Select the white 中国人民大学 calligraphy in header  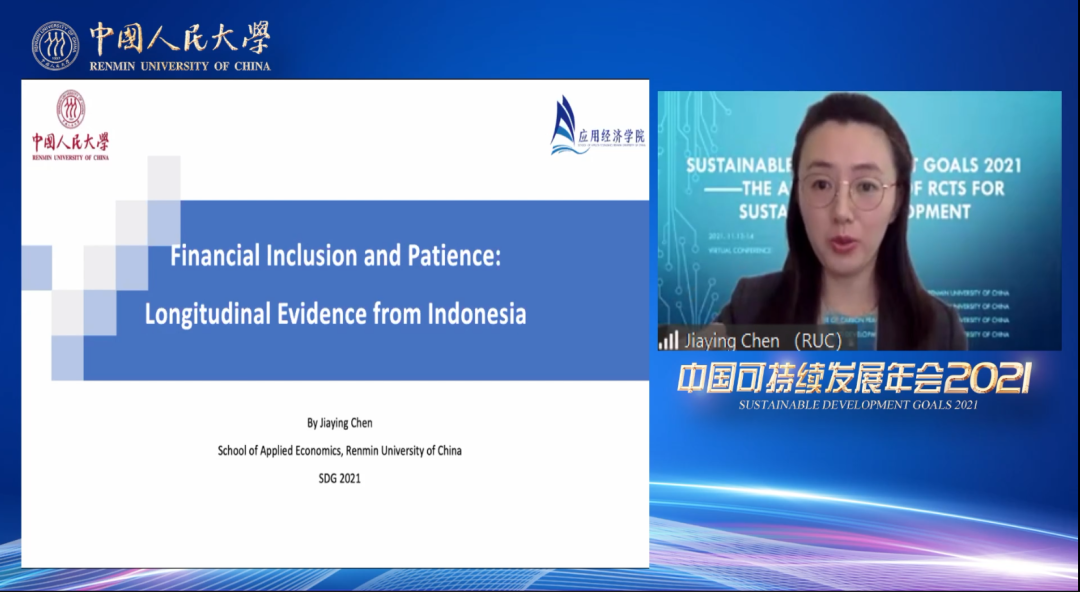[180, 39]
